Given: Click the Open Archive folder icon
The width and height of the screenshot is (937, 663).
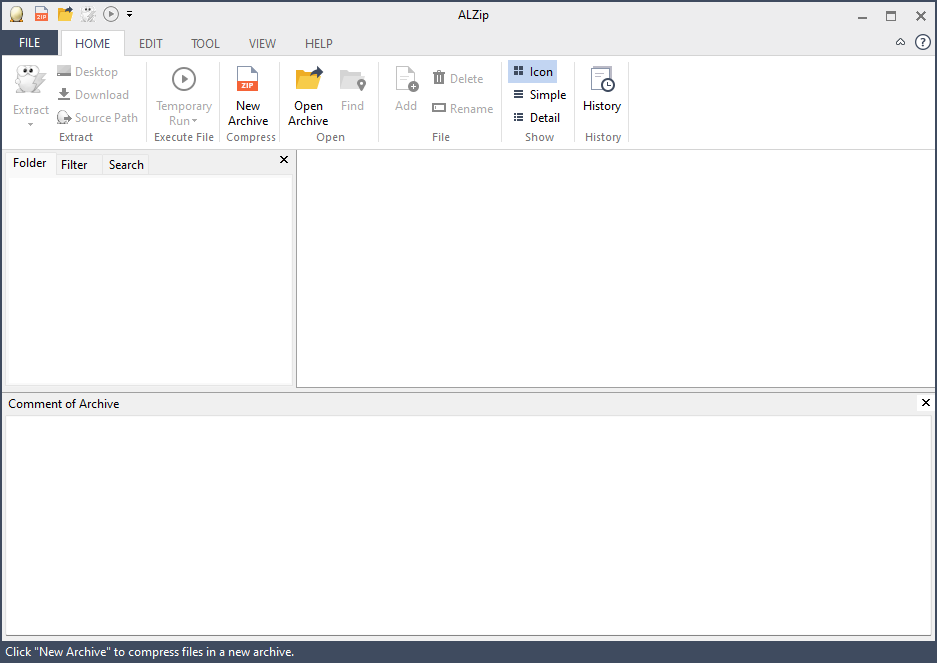Looking at the screenshot, I should (x=308, y=80).
